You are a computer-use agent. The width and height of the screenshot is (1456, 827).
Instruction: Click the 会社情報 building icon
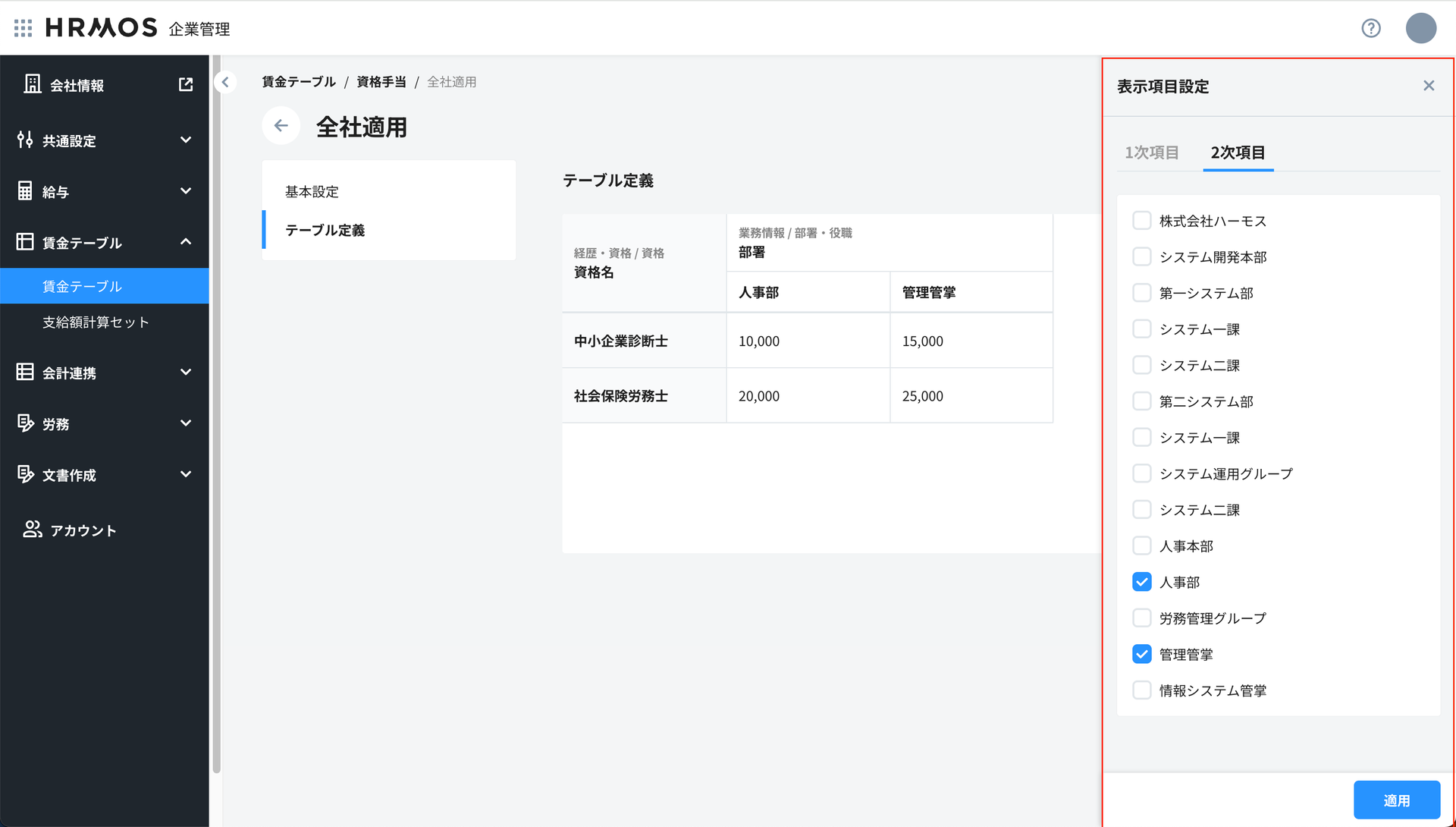click(32, 84)
